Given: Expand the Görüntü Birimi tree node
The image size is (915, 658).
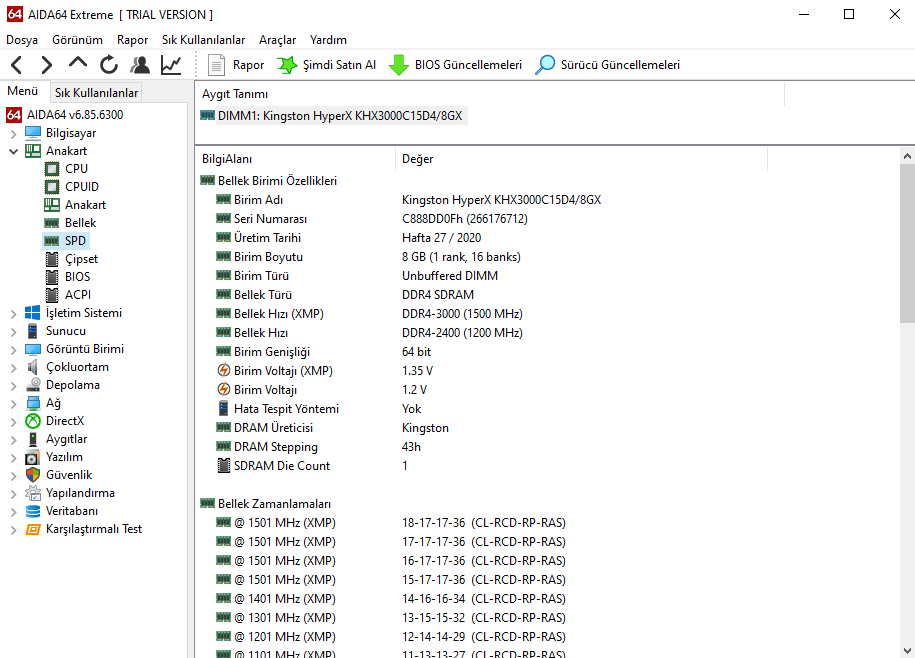Looking at the screenshot, I should (x=13, y=350).
